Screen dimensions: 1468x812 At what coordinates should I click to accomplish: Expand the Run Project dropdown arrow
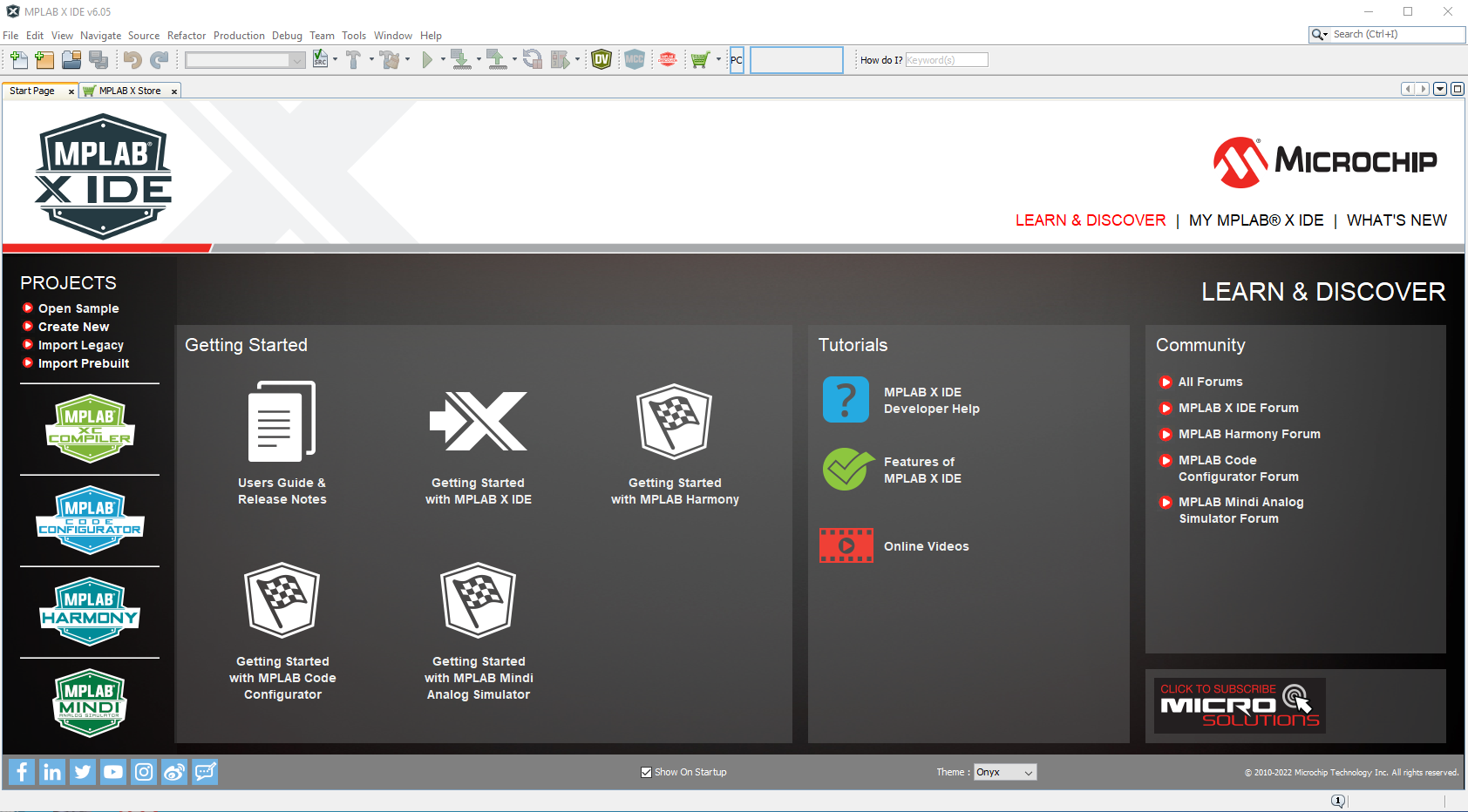[443, 60]
